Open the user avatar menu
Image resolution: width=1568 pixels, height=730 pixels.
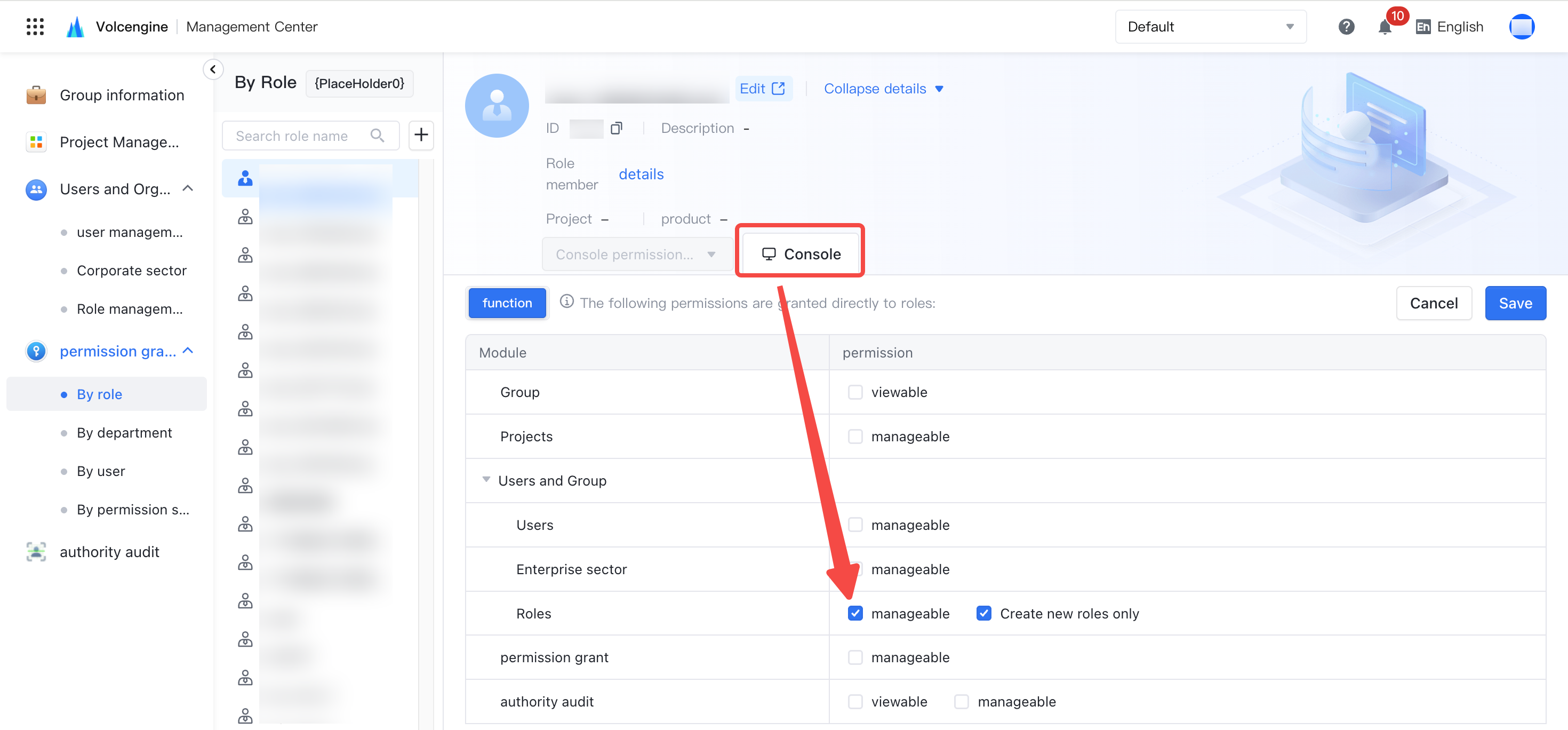(x=1521, y=27)
